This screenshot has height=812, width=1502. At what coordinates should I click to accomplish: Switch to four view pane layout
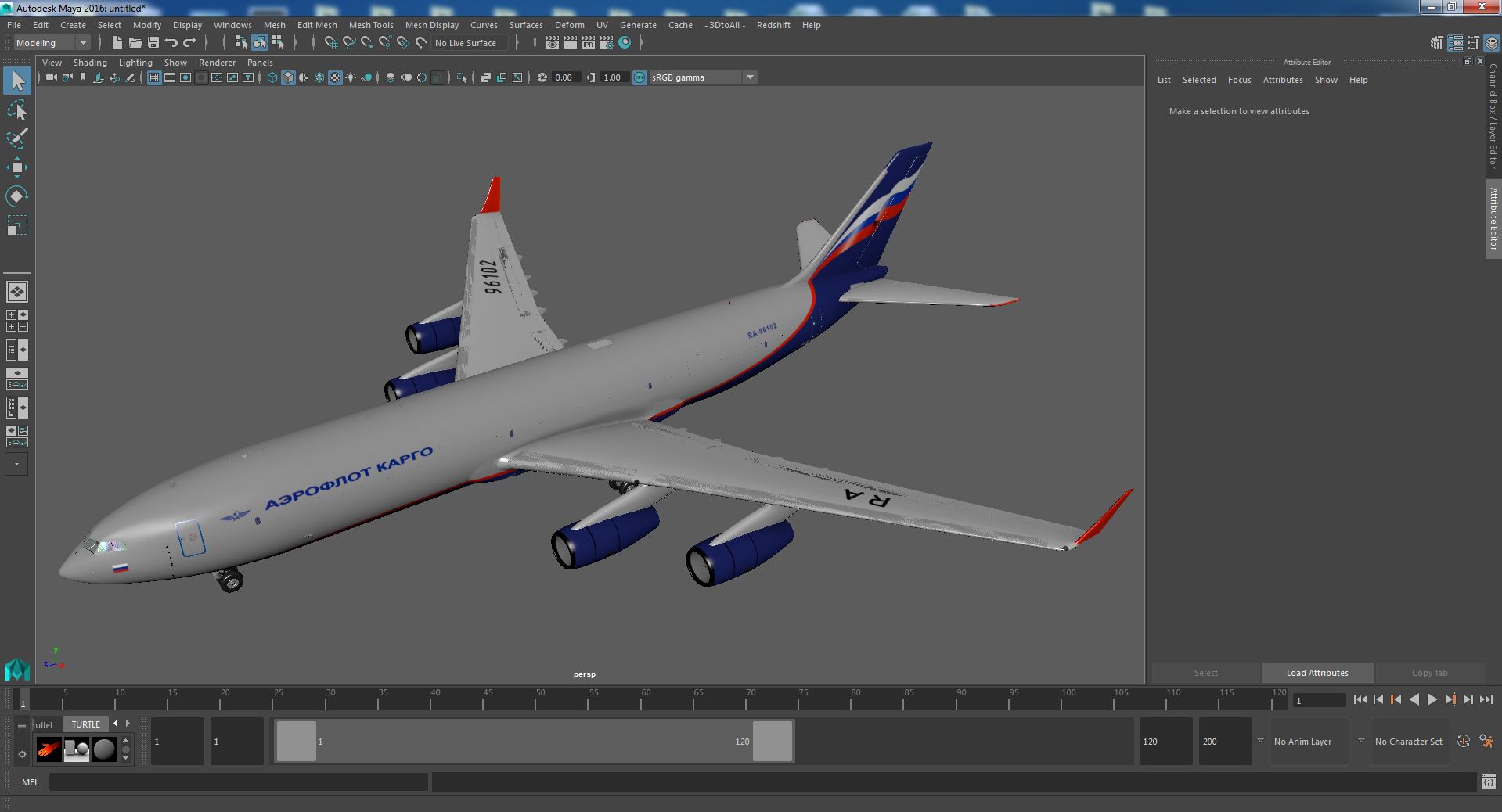17,321
